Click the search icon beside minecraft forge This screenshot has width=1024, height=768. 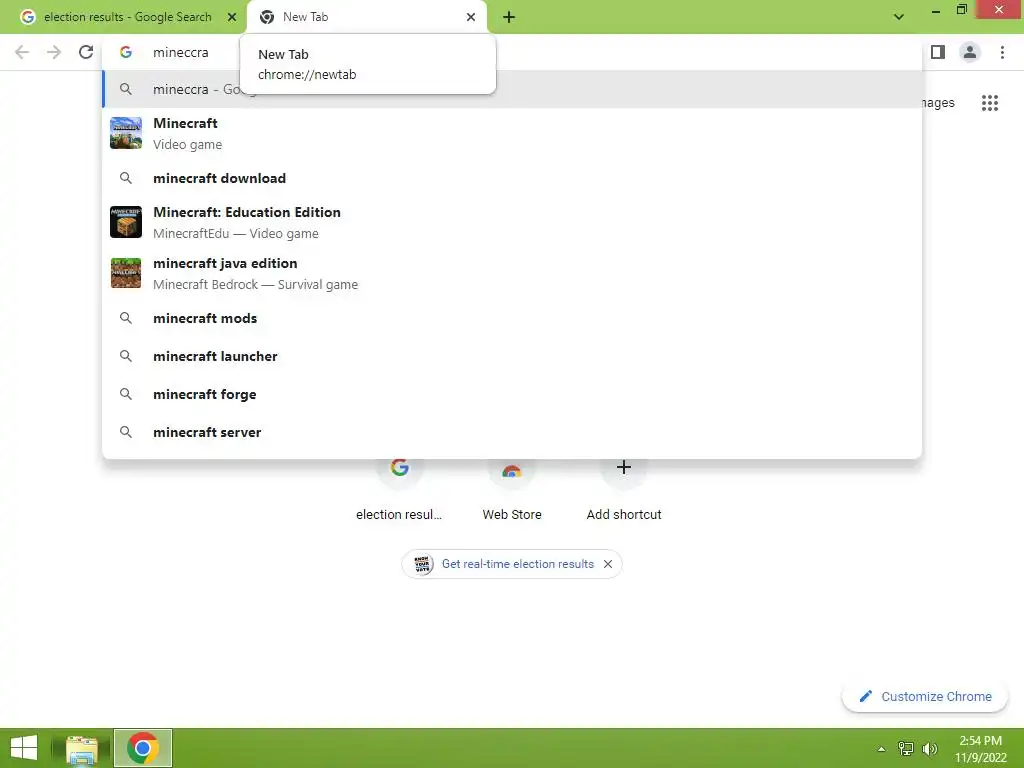126,394
